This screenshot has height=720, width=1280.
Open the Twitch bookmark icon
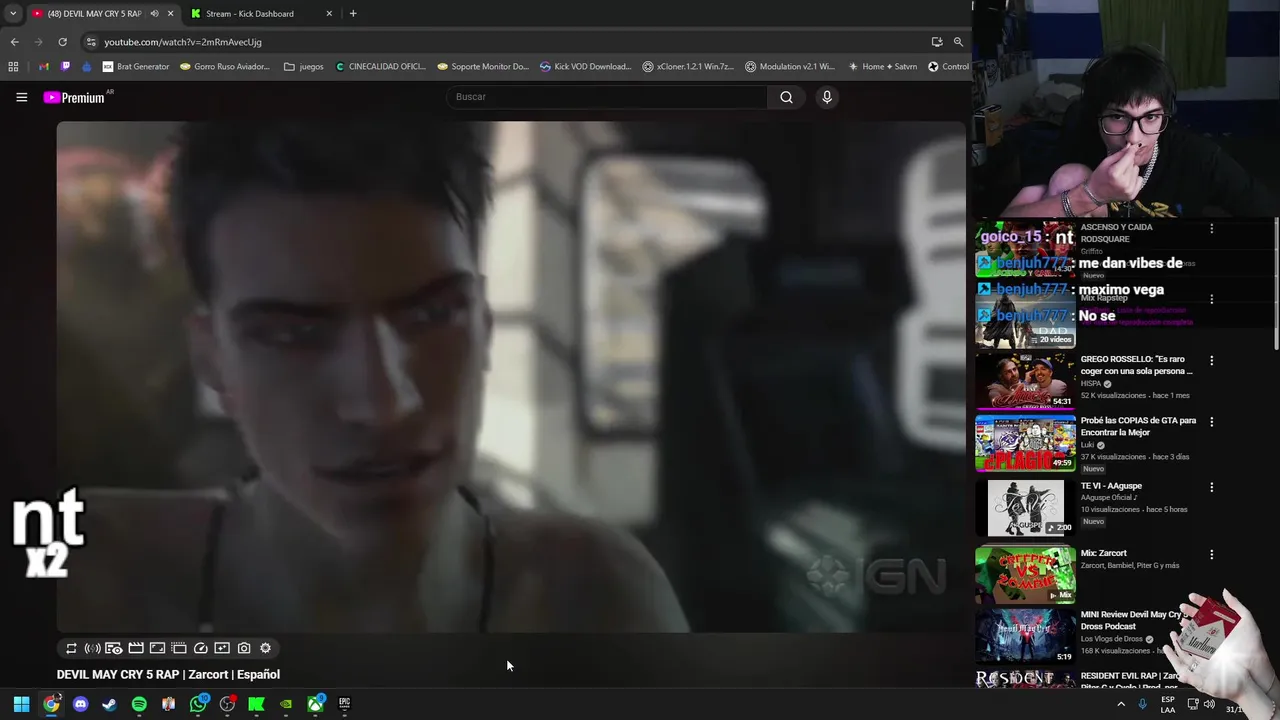coord(65,67)
